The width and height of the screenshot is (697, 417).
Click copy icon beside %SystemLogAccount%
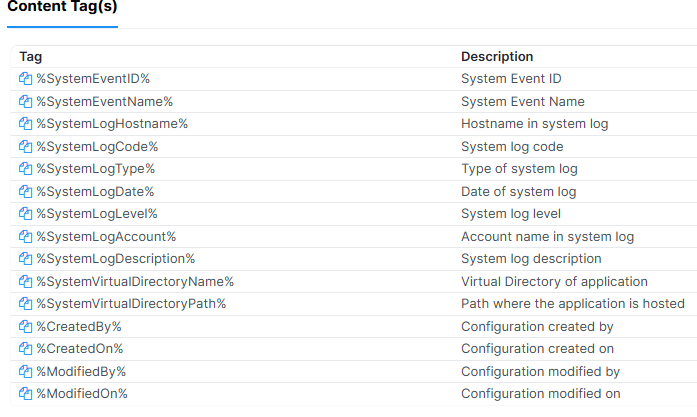(x=26, y=237)
